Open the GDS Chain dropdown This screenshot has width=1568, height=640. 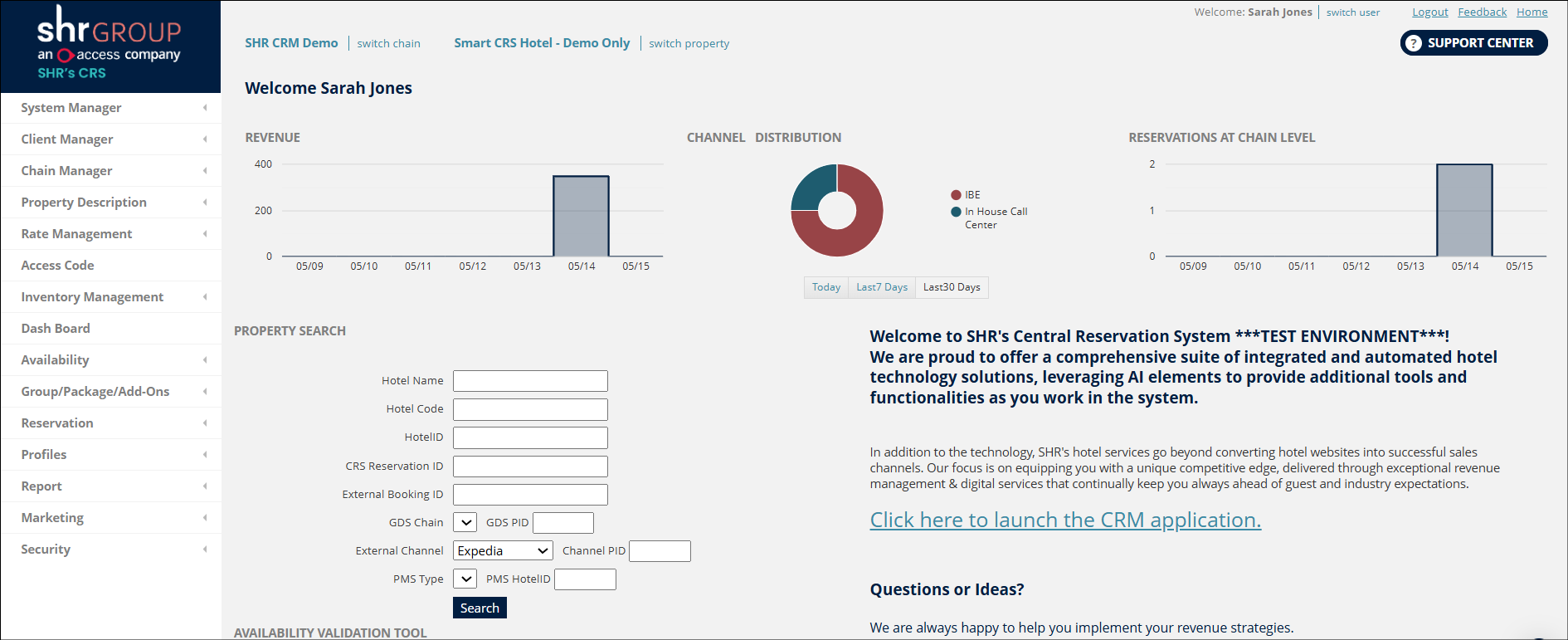[465, 522]
